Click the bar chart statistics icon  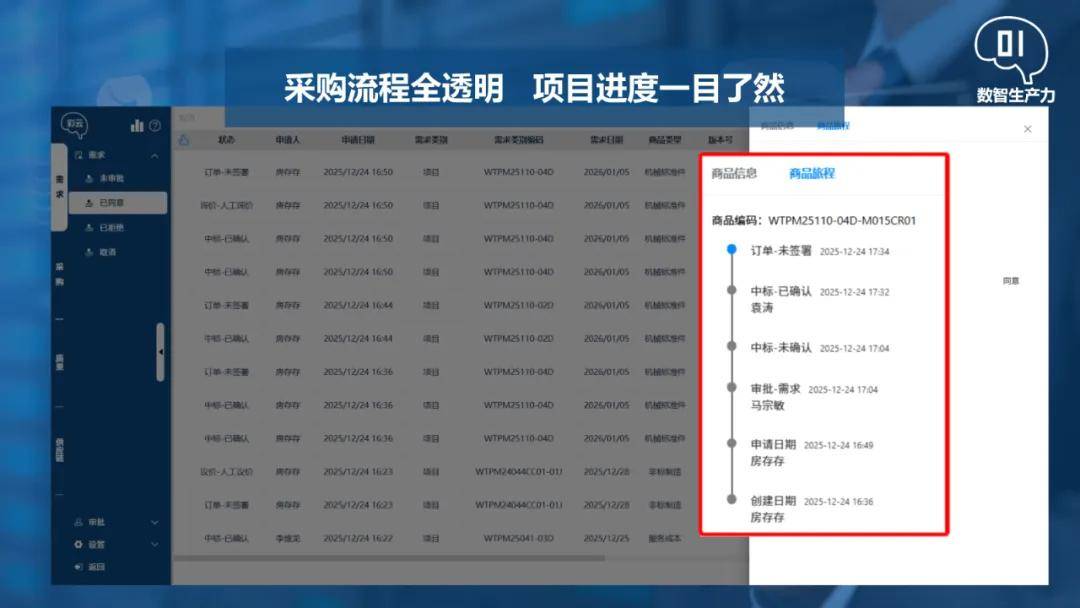(x=137, y=125)
